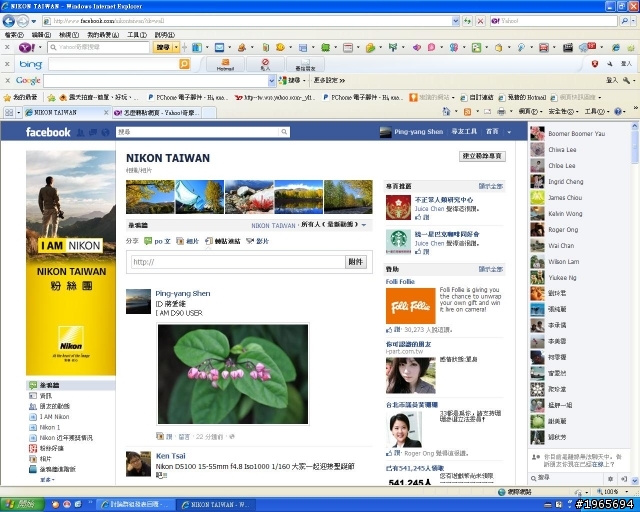640x512 pixels.
Task: Open the Quick Tabs grid icon
Action: 9,112
